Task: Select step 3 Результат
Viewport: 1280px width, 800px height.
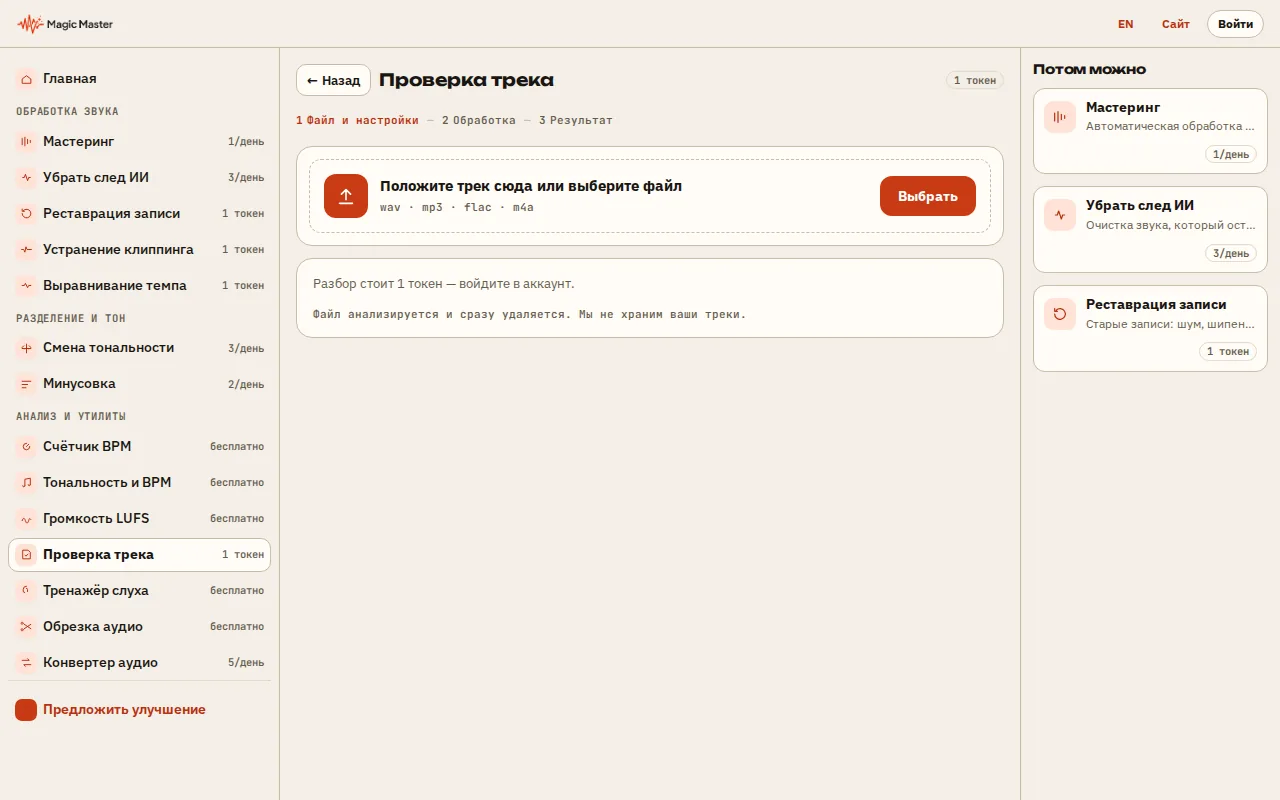Action: (576, 120)
